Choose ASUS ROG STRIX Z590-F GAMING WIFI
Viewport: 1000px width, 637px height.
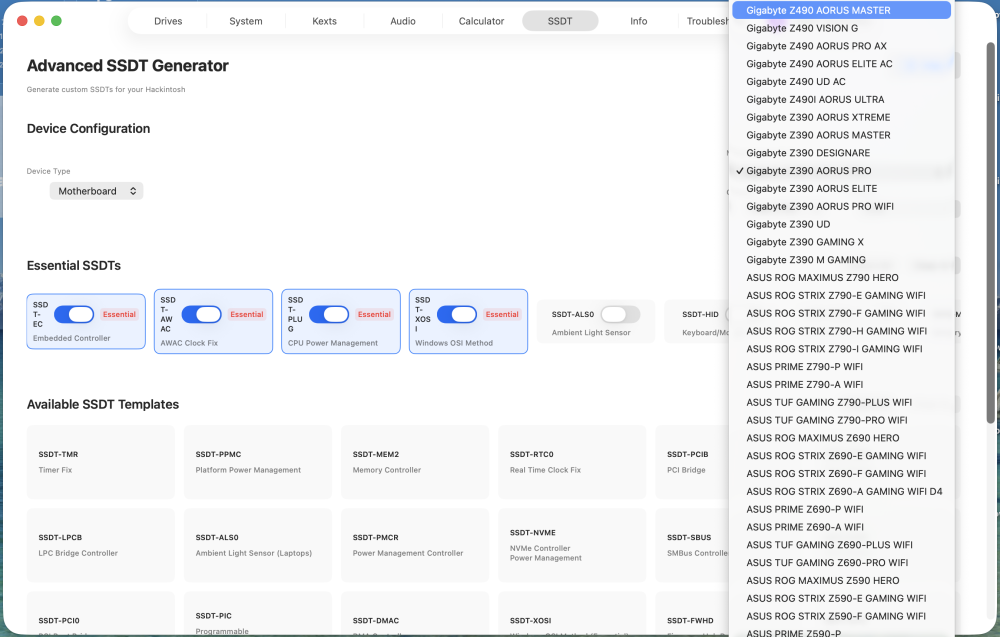coord(841,617)
